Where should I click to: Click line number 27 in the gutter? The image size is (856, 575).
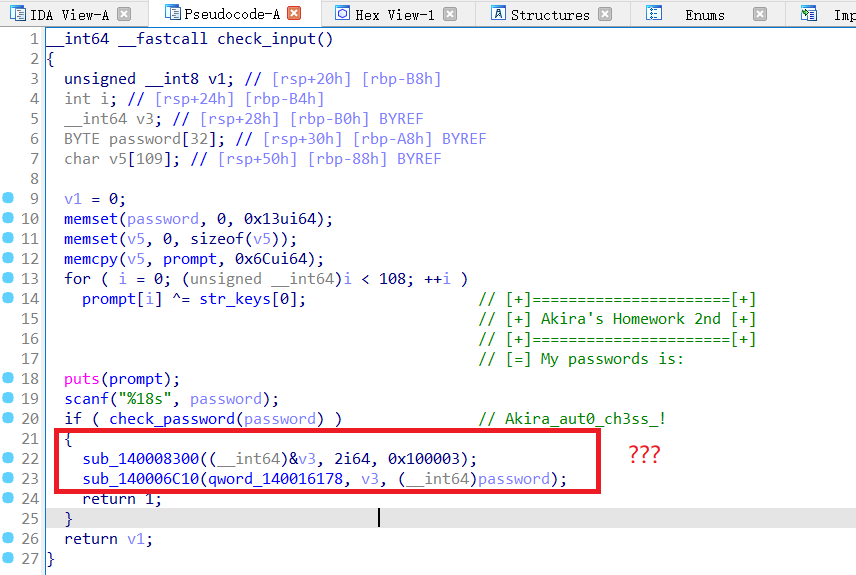coord(29,559)
